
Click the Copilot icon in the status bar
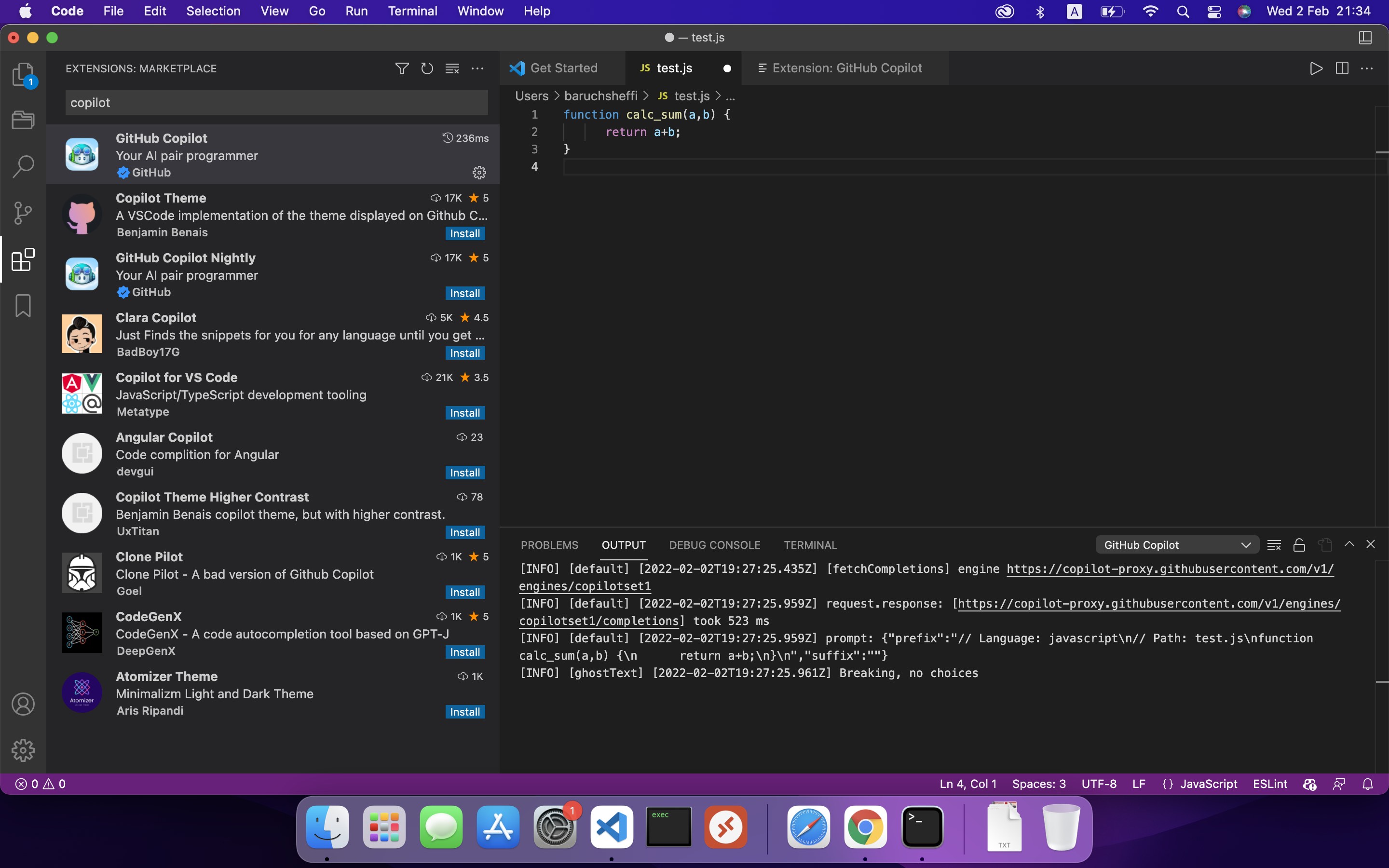tap(1309, 784)
